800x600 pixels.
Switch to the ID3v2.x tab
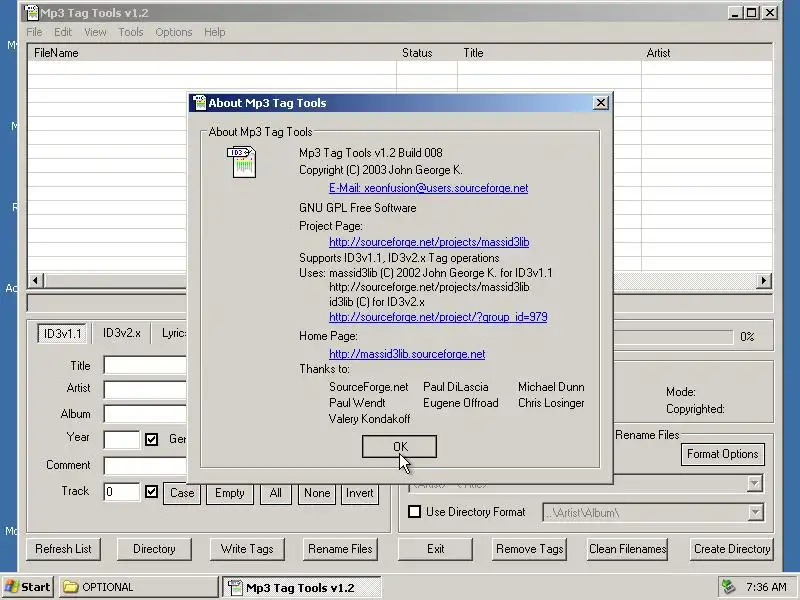121,333
